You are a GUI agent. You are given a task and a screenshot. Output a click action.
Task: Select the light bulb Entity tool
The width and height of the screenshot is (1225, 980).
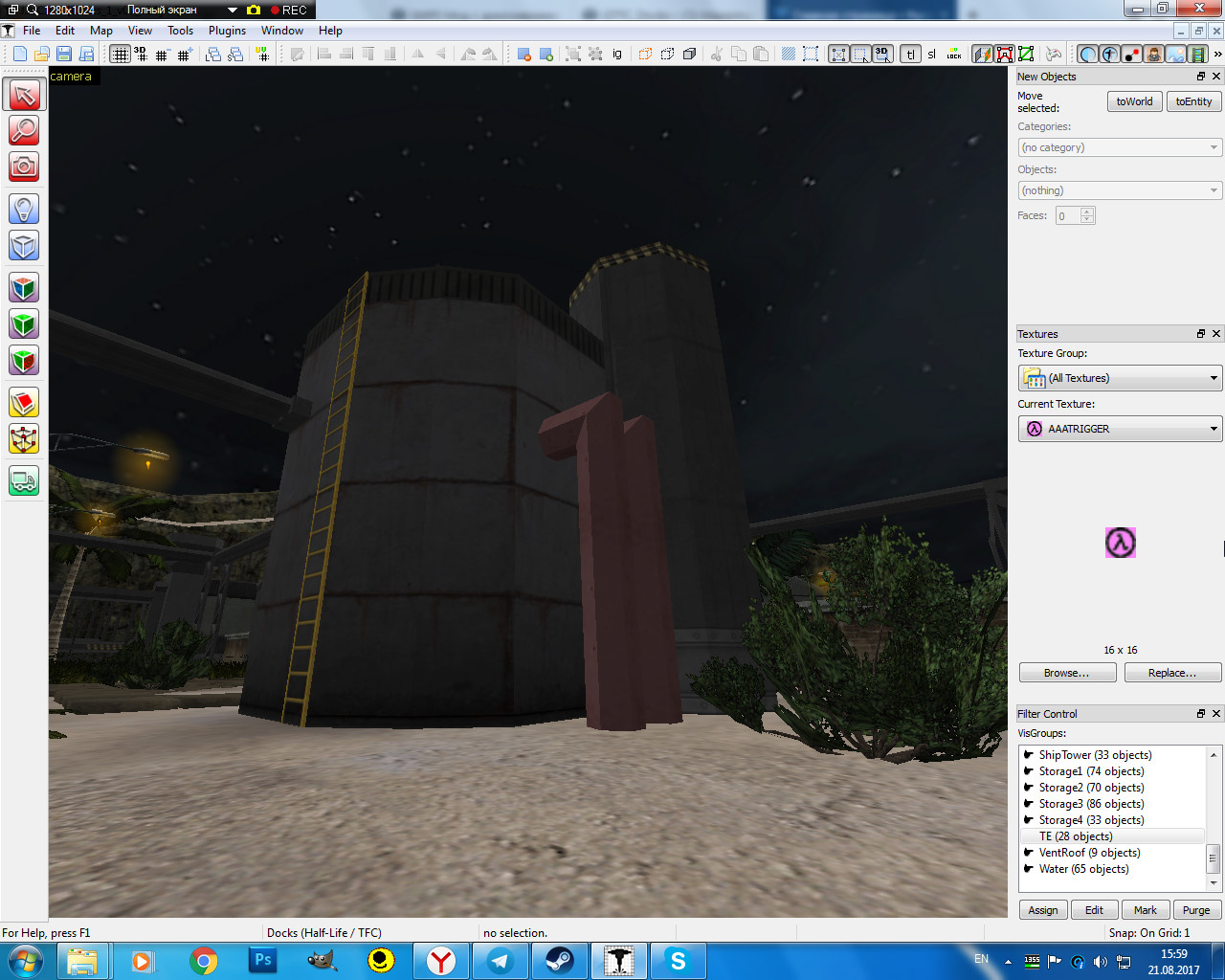pyautogui.click(x=24, y=209)
